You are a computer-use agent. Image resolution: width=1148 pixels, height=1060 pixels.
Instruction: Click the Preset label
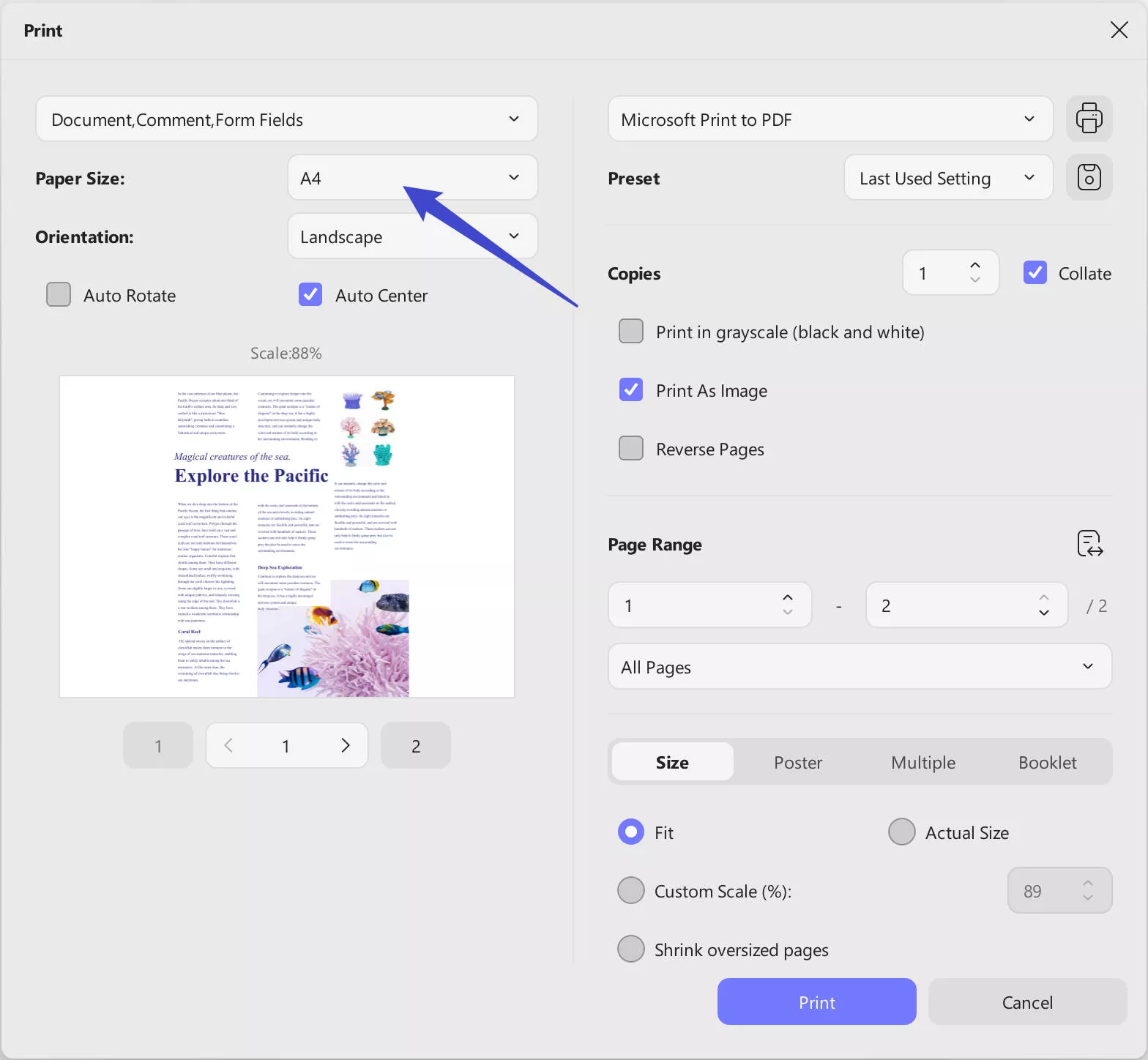point(634,178)
